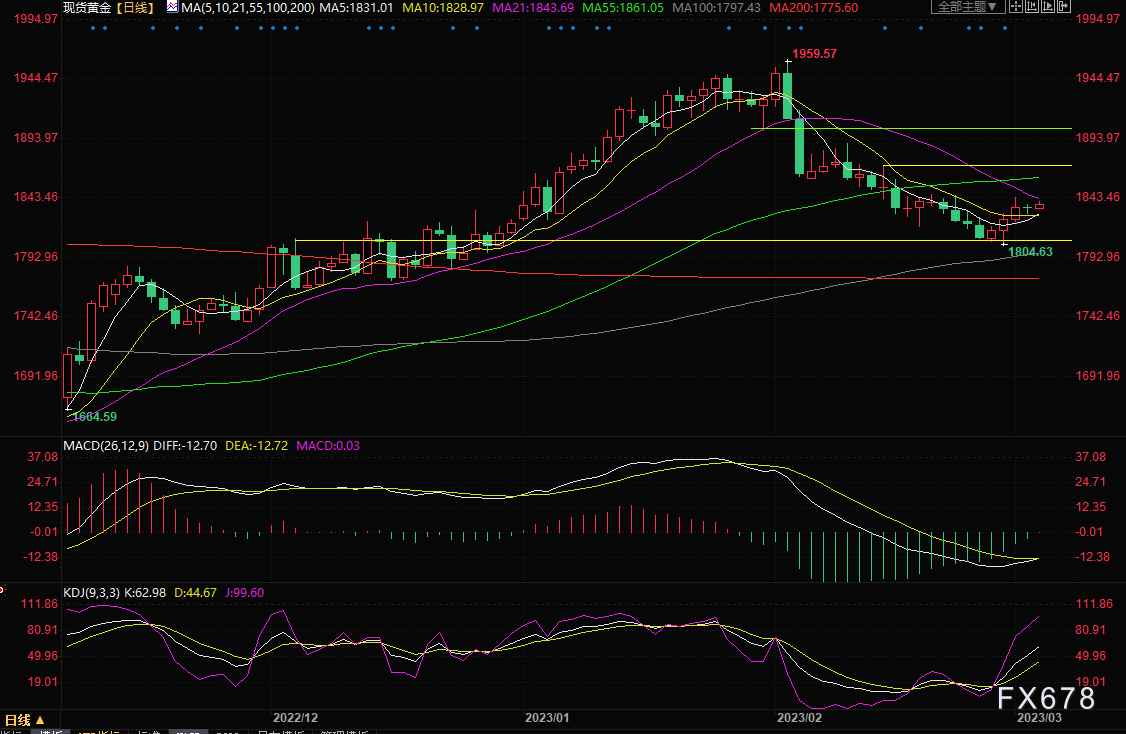Open the 全部主题 theme dropdown
This screenshot has height=734, width=1126.
point(968,7)
